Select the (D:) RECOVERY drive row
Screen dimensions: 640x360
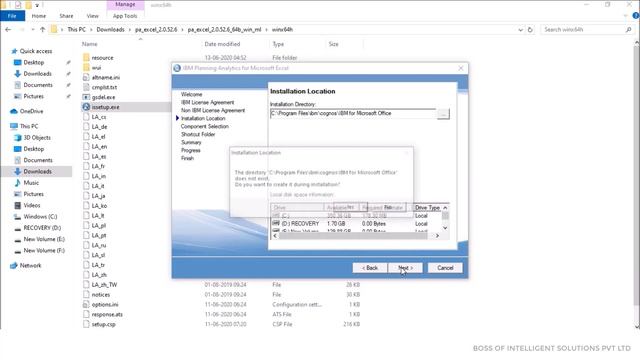[x=356, y=224]
